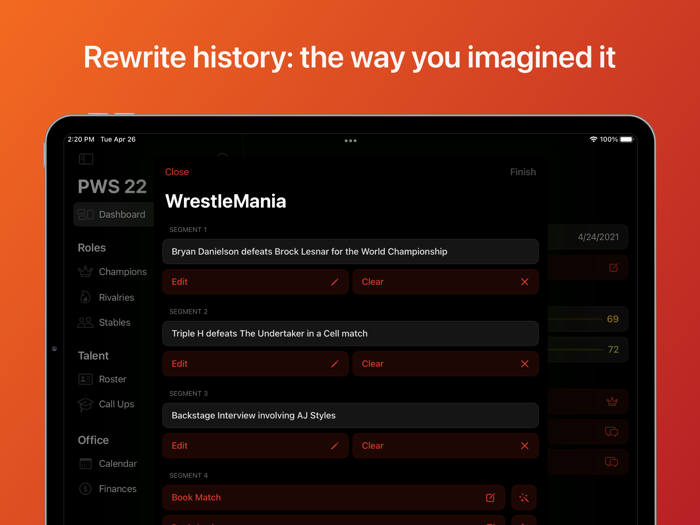700x525 pixels.
Task: Click pencil icon on Segment 3 Edit
Action: pyautogui.click(x=335, y=446)
